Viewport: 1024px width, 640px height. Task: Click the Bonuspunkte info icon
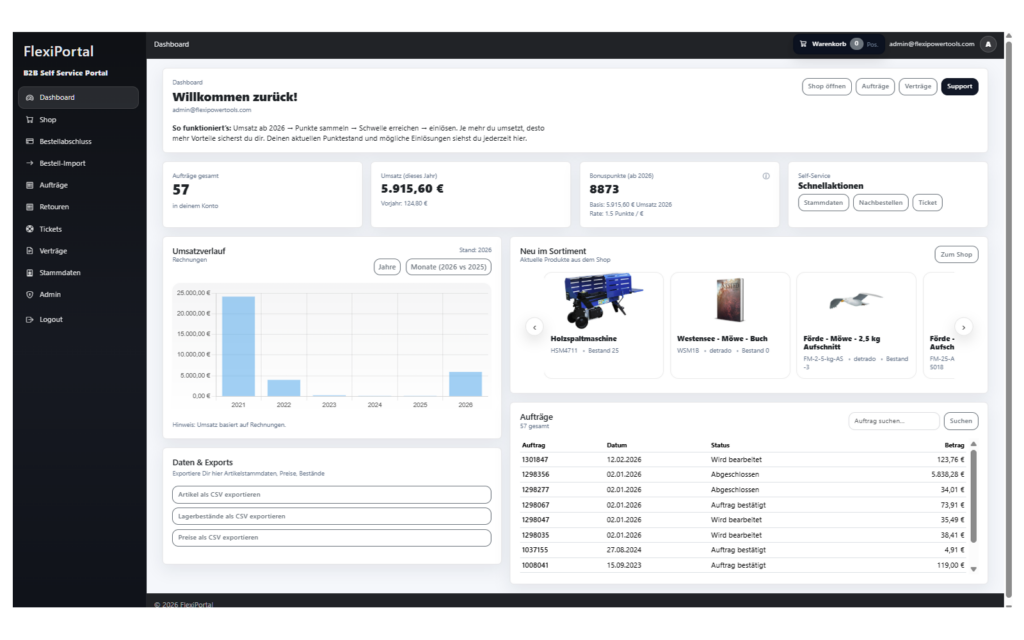(766, 176)
